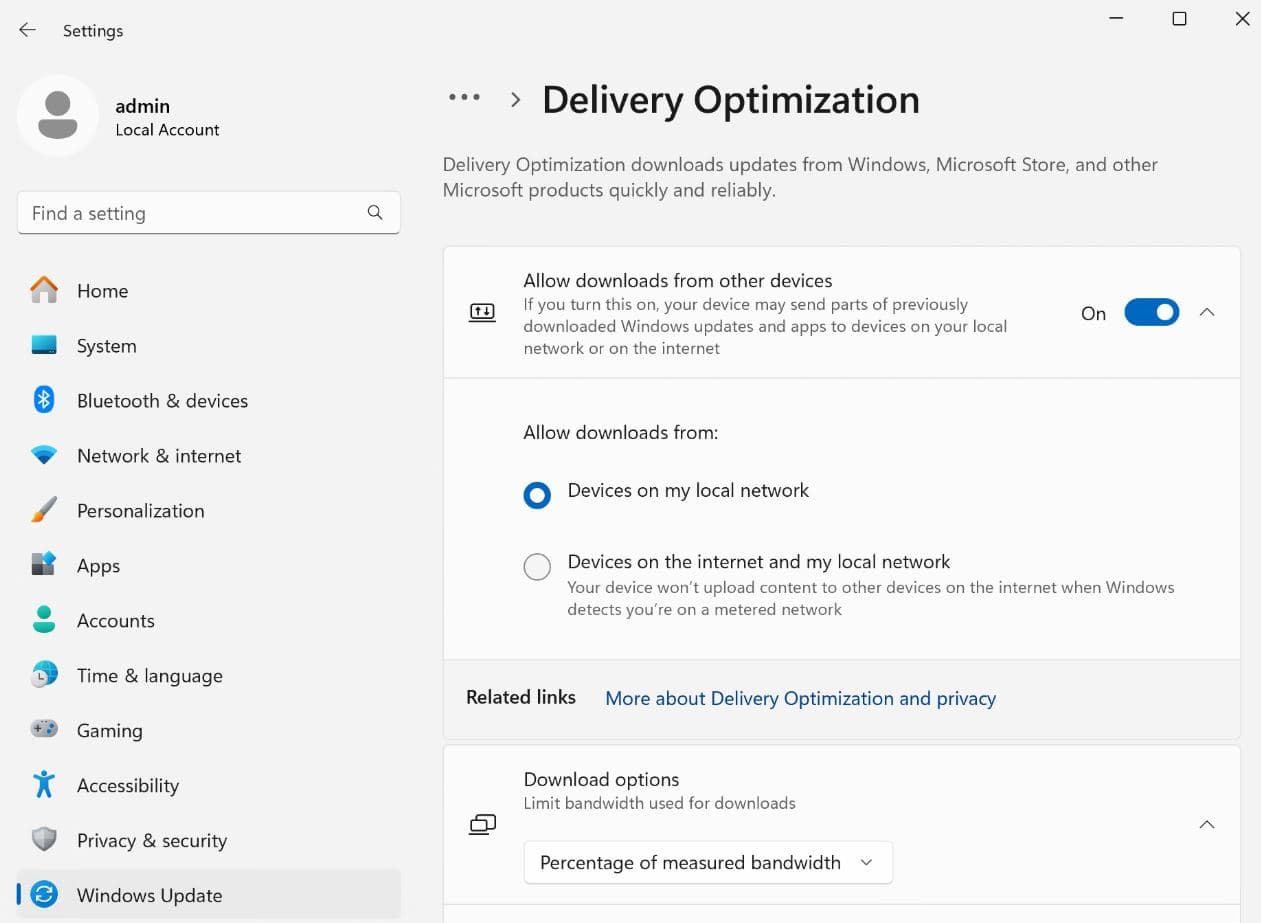Click the Gaming controller icon
The height and width of the screenshot is (923, 1261).
44,730
